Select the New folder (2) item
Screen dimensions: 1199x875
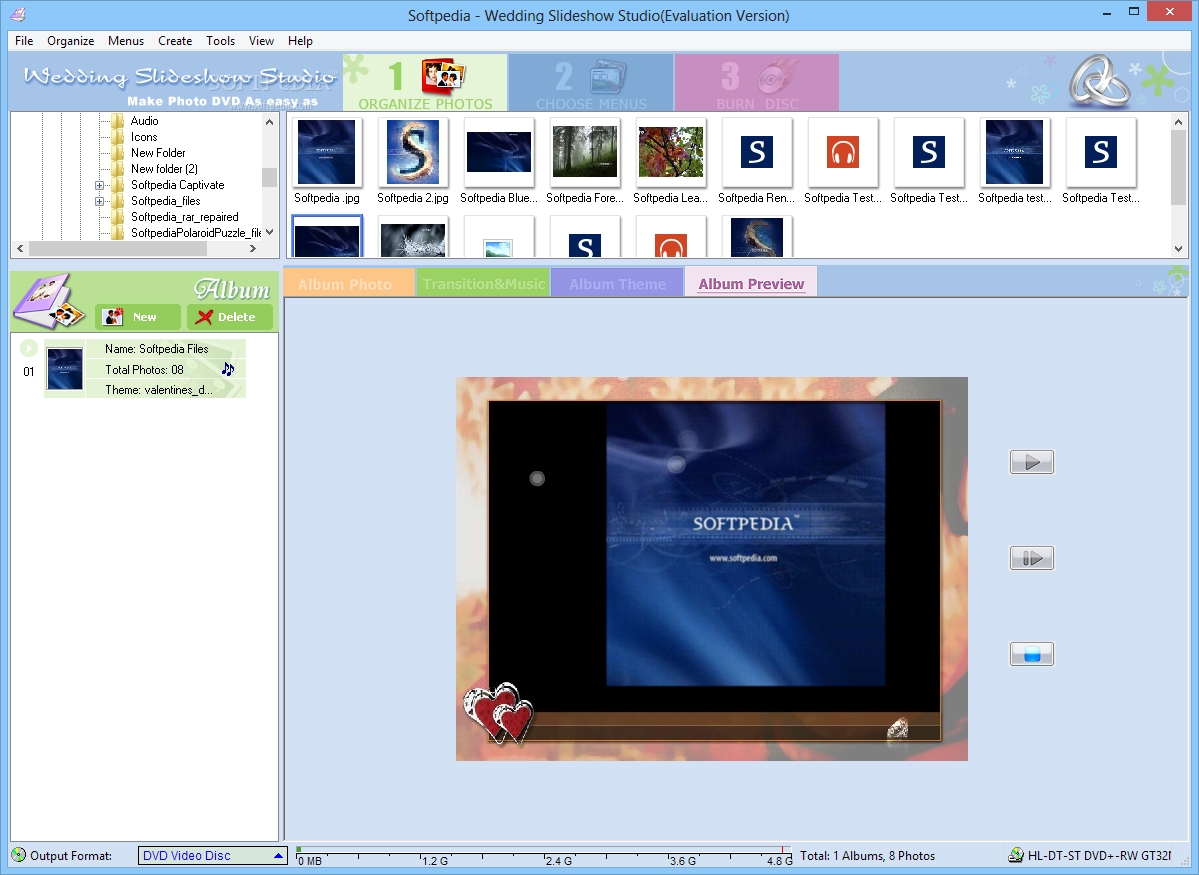164,169
